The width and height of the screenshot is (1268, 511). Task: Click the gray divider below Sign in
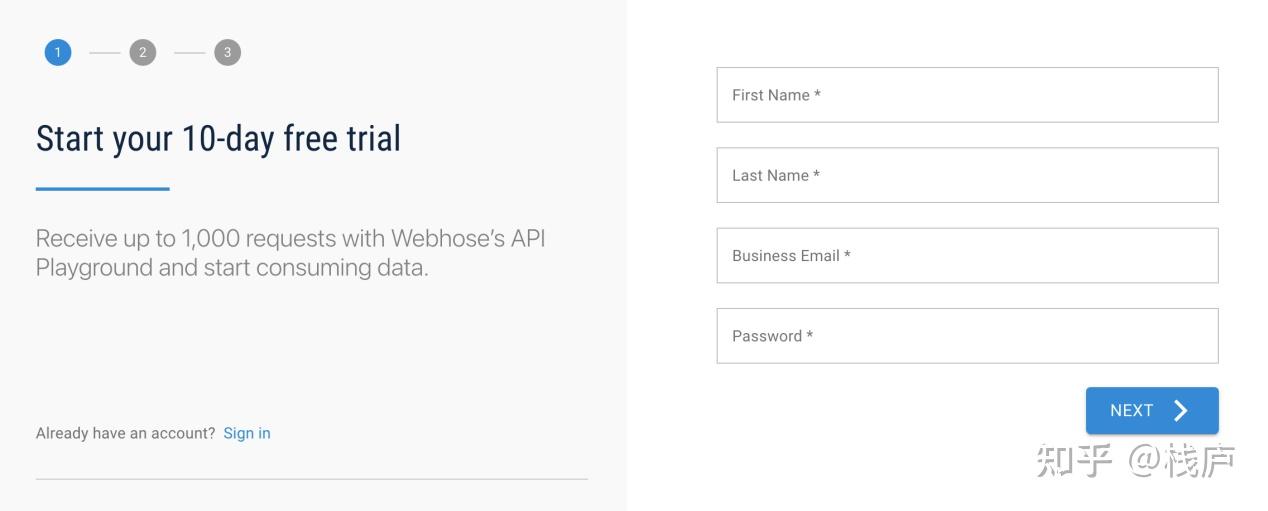click(x=311, y=479)
